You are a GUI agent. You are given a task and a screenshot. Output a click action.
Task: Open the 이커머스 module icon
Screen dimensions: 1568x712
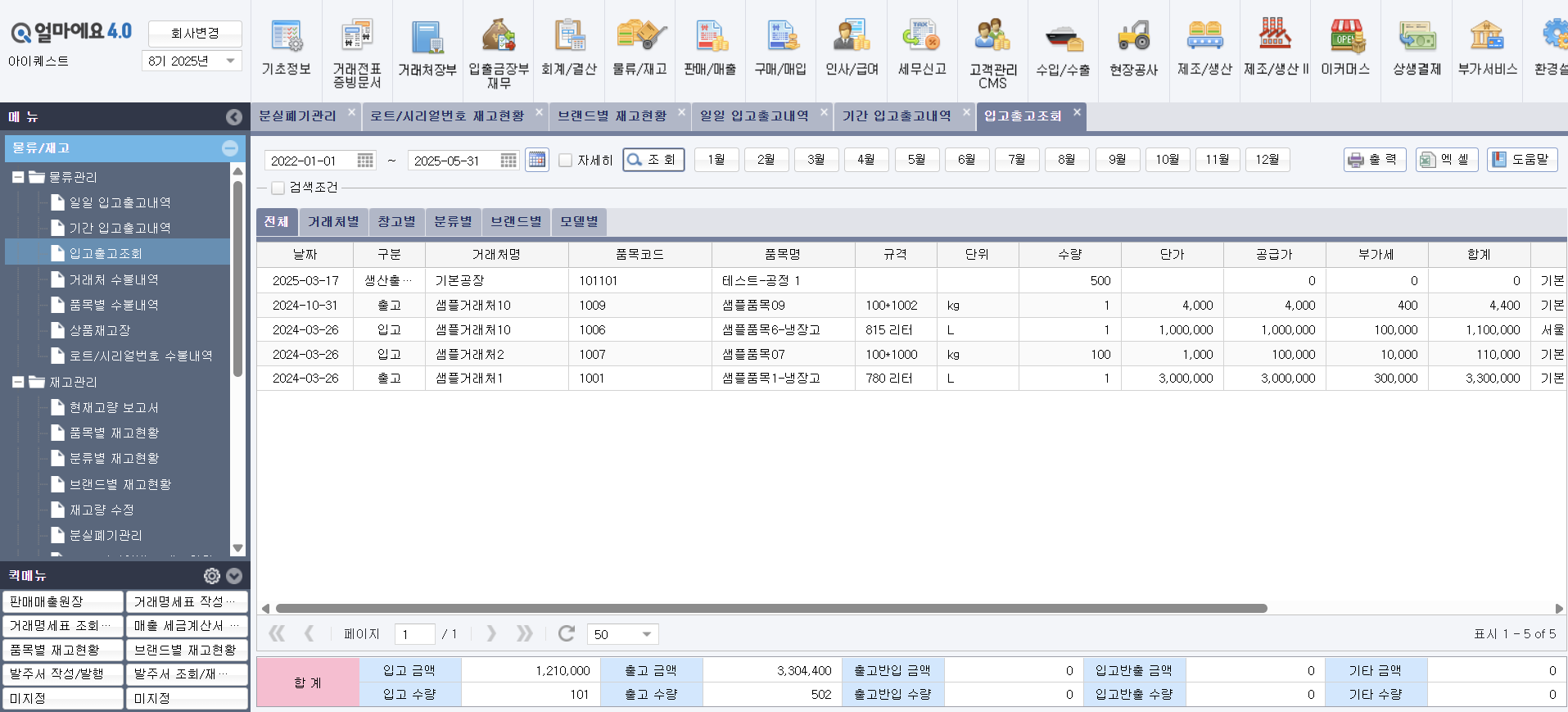point(1345,49)
